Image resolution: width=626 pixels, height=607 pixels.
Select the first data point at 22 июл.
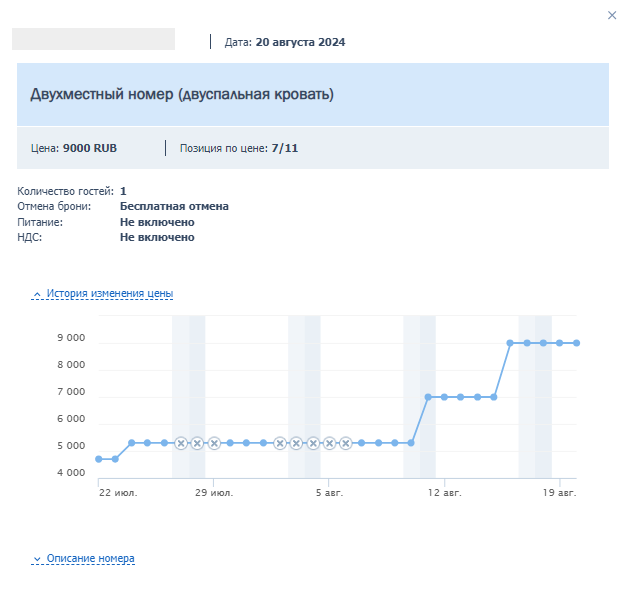tap(99, 459)
